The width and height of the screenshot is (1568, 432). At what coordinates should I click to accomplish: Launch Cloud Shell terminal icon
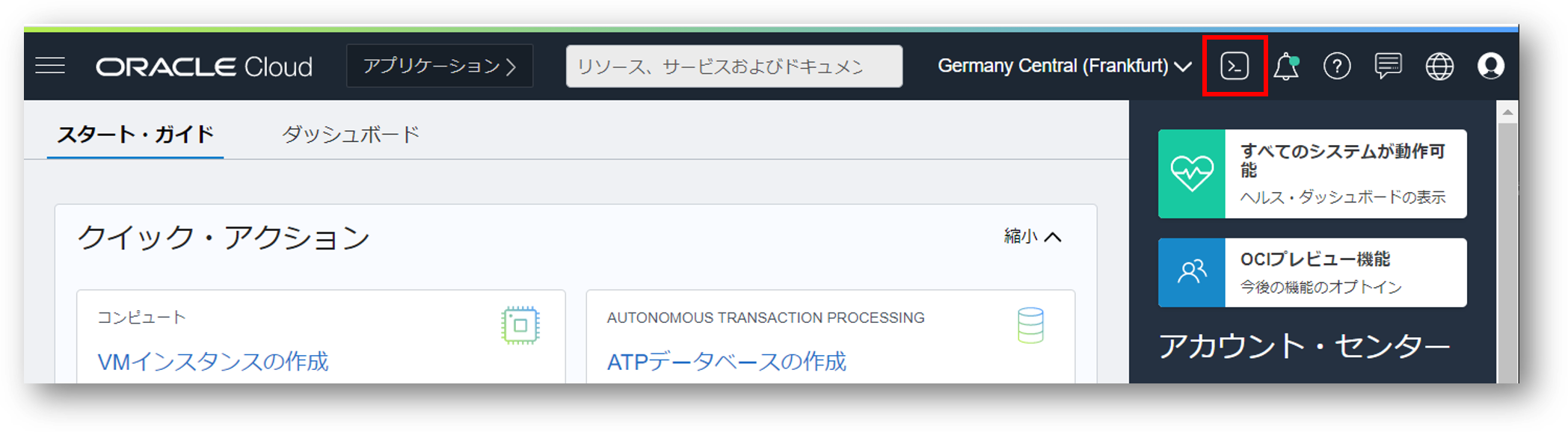[x=1234, y=67]
